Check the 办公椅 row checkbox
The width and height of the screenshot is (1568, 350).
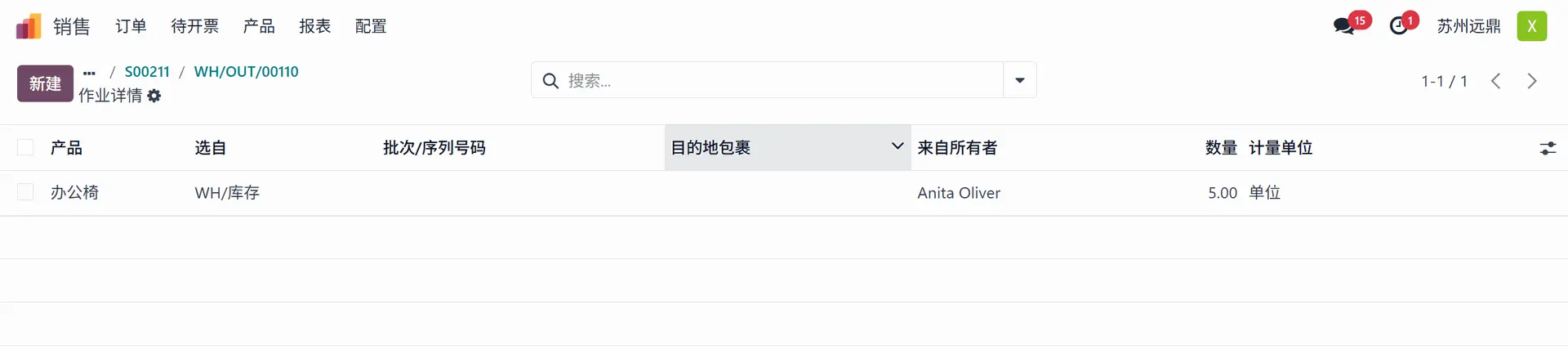pos(25,192)
